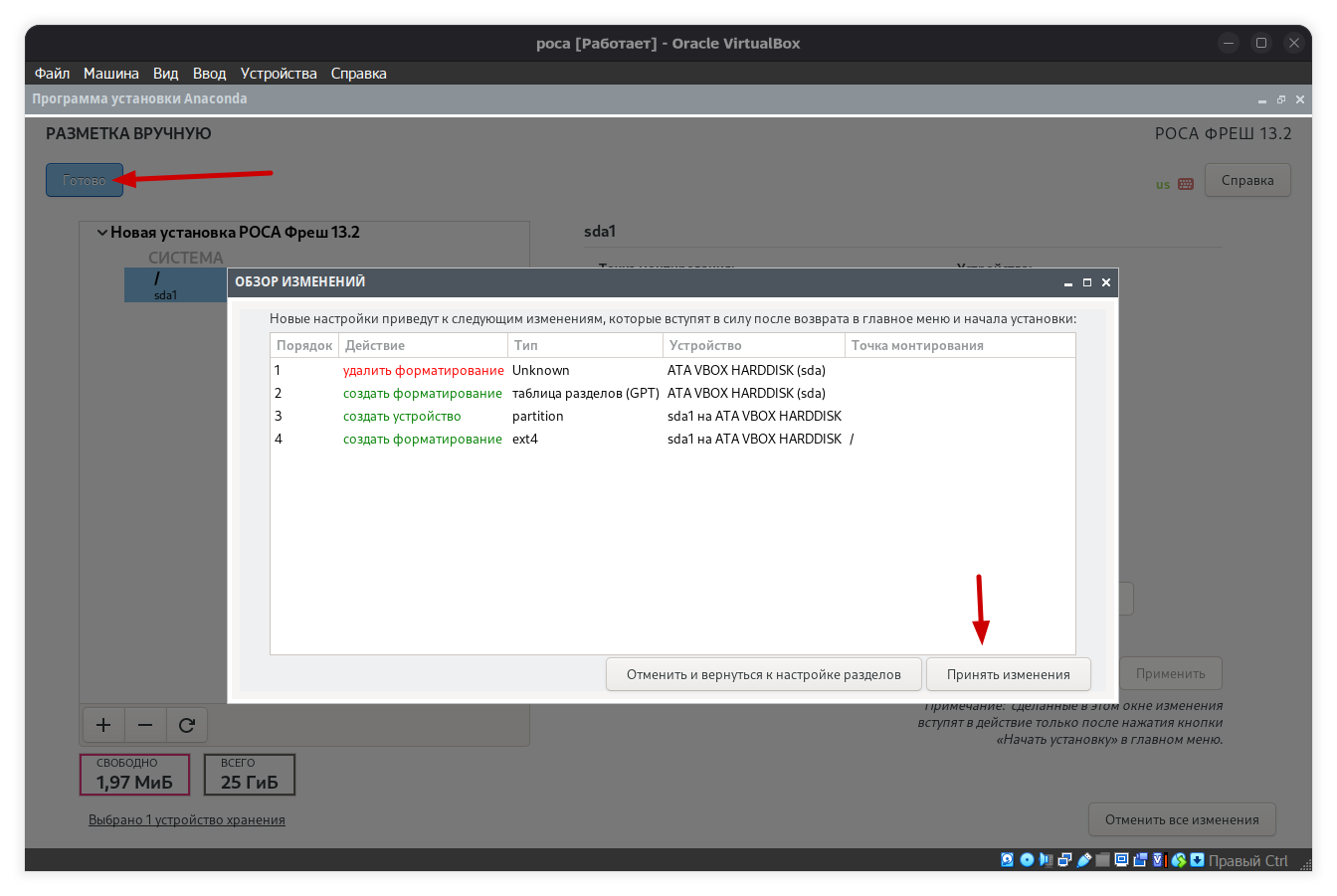The height and width of the screenshot is (896, 1337).
Task: Click the ВСЕГО 25 ГиБ box
Action: pos(250,775)
